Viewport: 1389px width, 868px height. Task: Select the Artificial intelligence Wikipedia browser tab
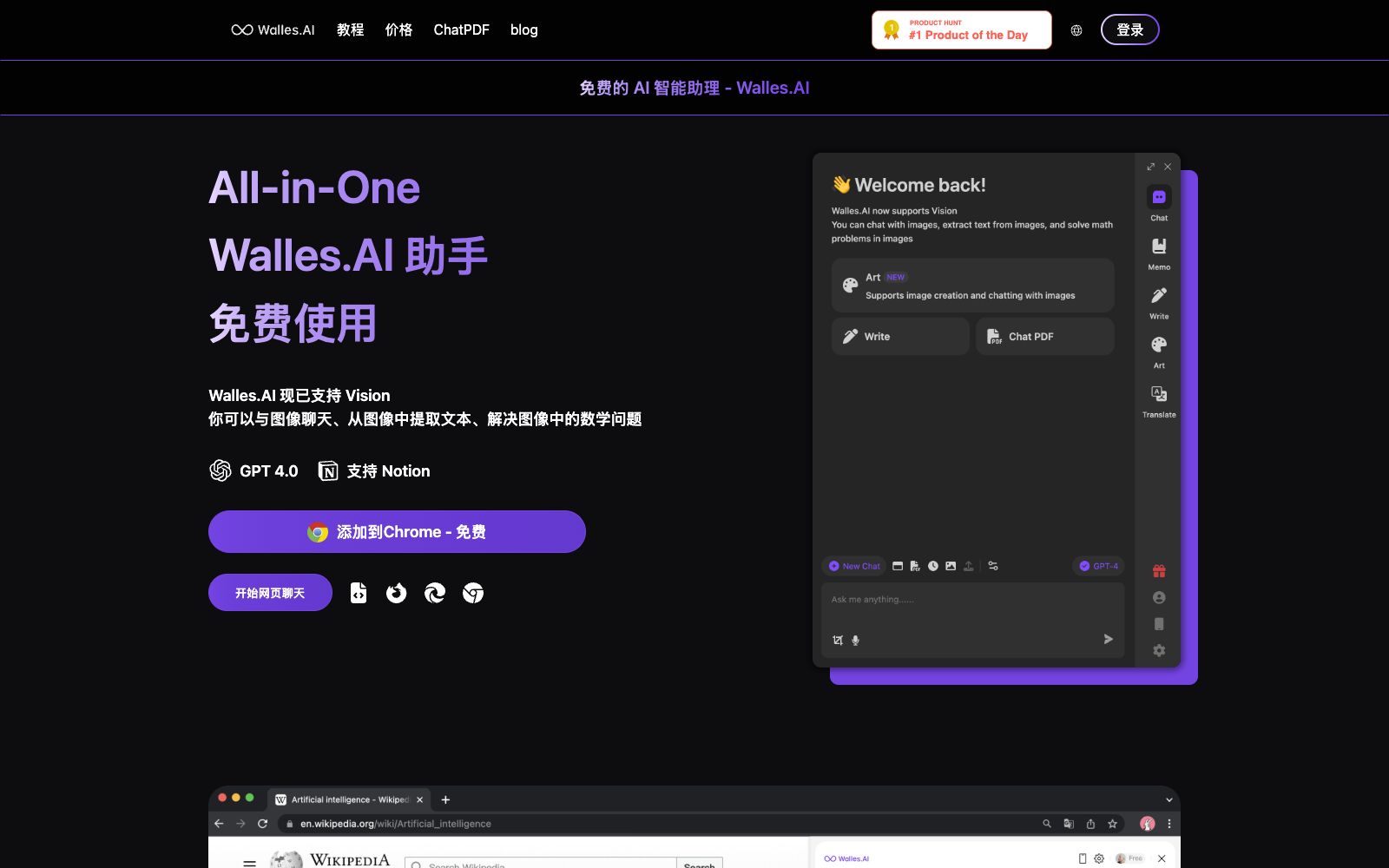pyautogui.click(x=350, y=799)
